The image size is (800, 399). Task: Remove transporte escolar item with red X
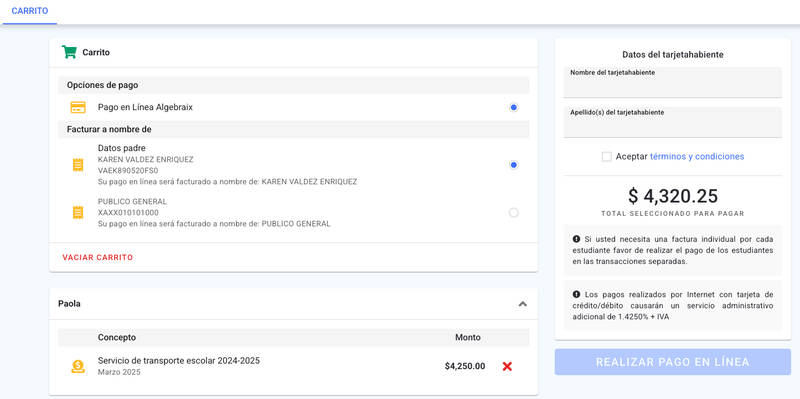(x=507, y=366)
